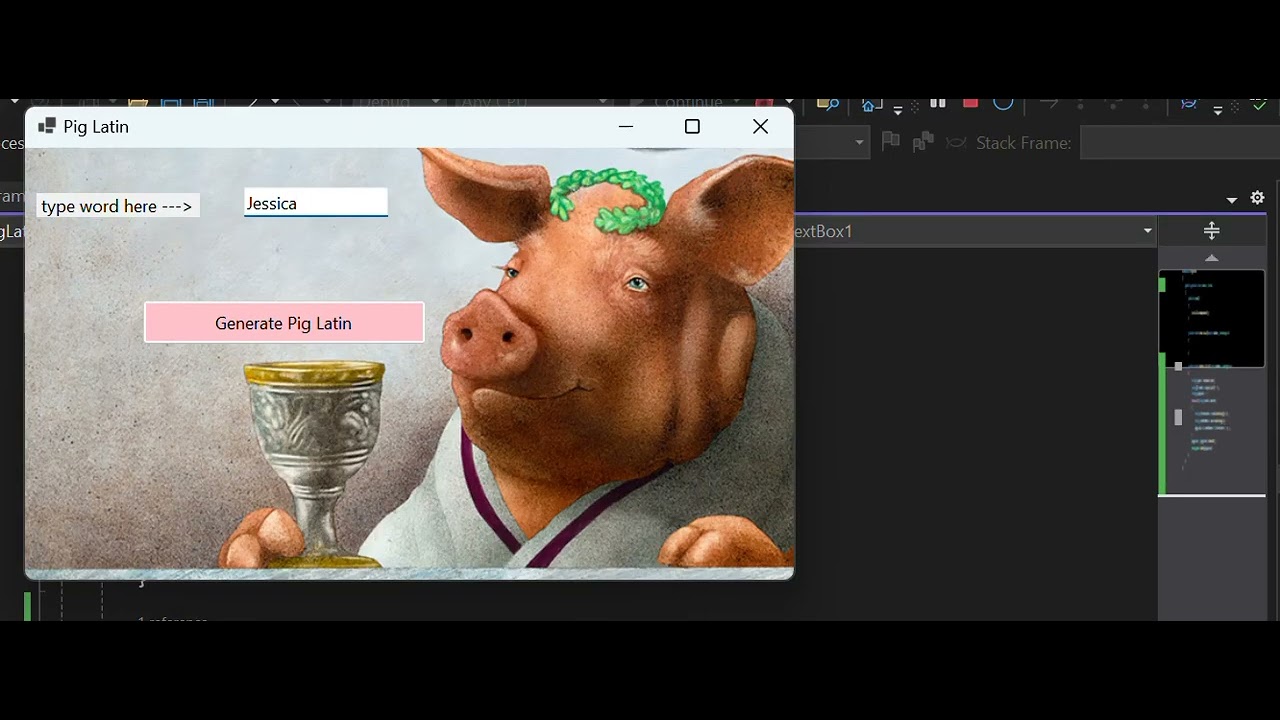Click the blue feedback icon in top toolbar
Viewport: 1280px width, 720px height.
[x=1188, y=103]
